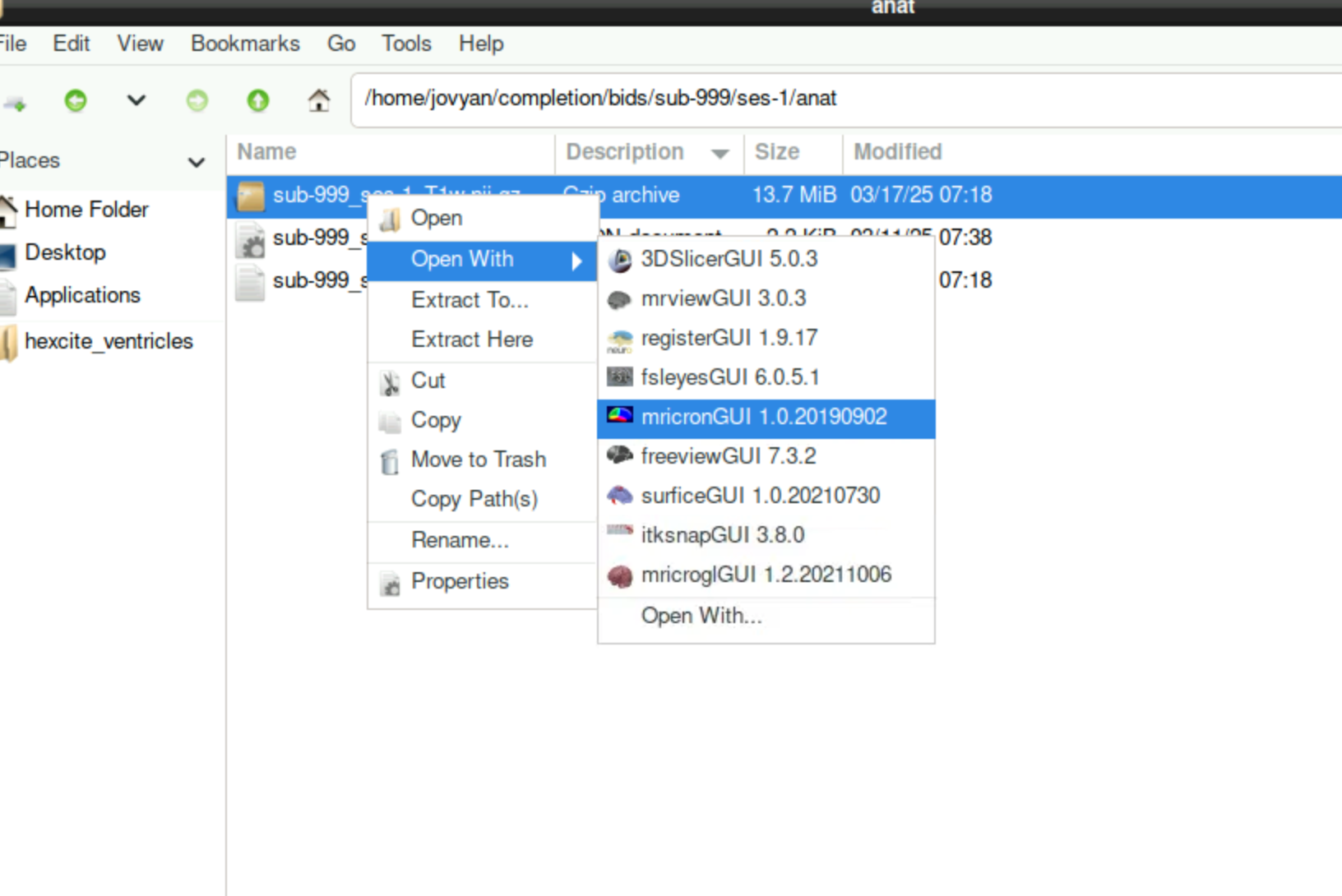Screen dimensions: 1342x896
Task: Open the Edit menu
Action: [72, 44]
